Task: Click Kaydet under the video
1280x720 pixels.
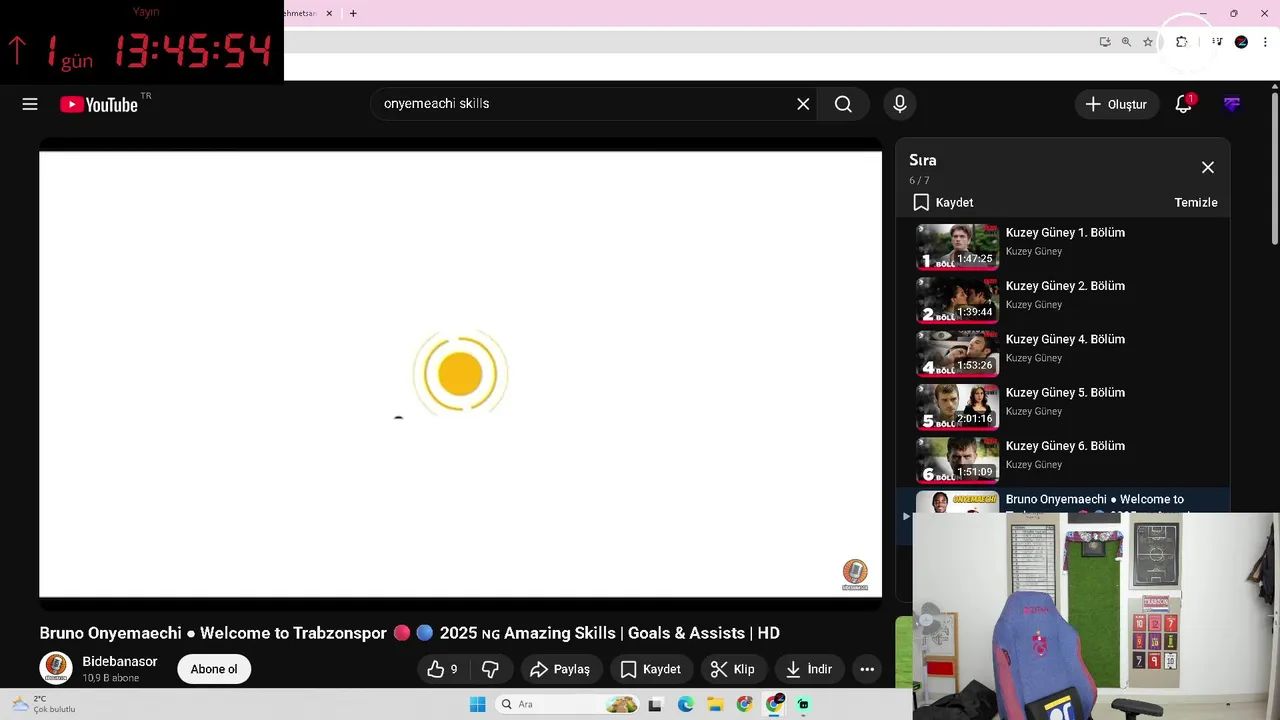Action: point(651,669)
